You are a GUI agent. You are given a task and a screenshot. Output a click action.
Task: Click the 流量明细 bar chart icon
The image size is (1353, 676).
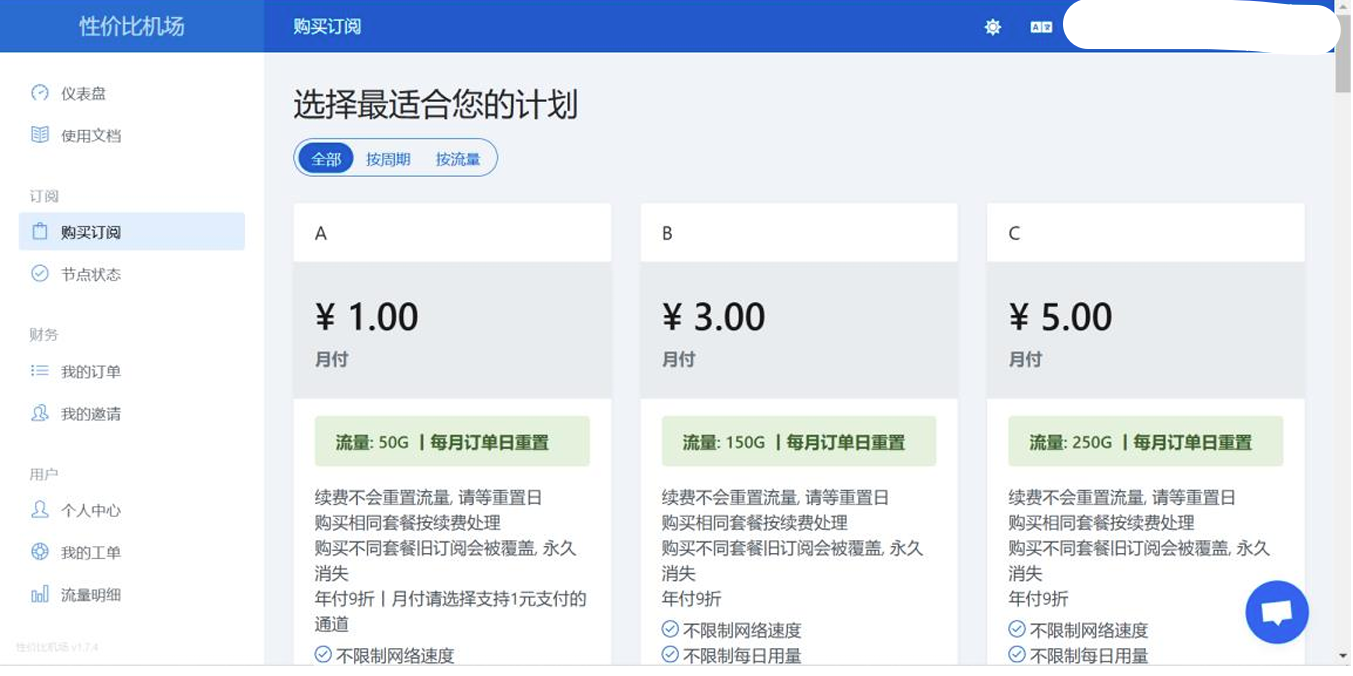click(40, 594)
